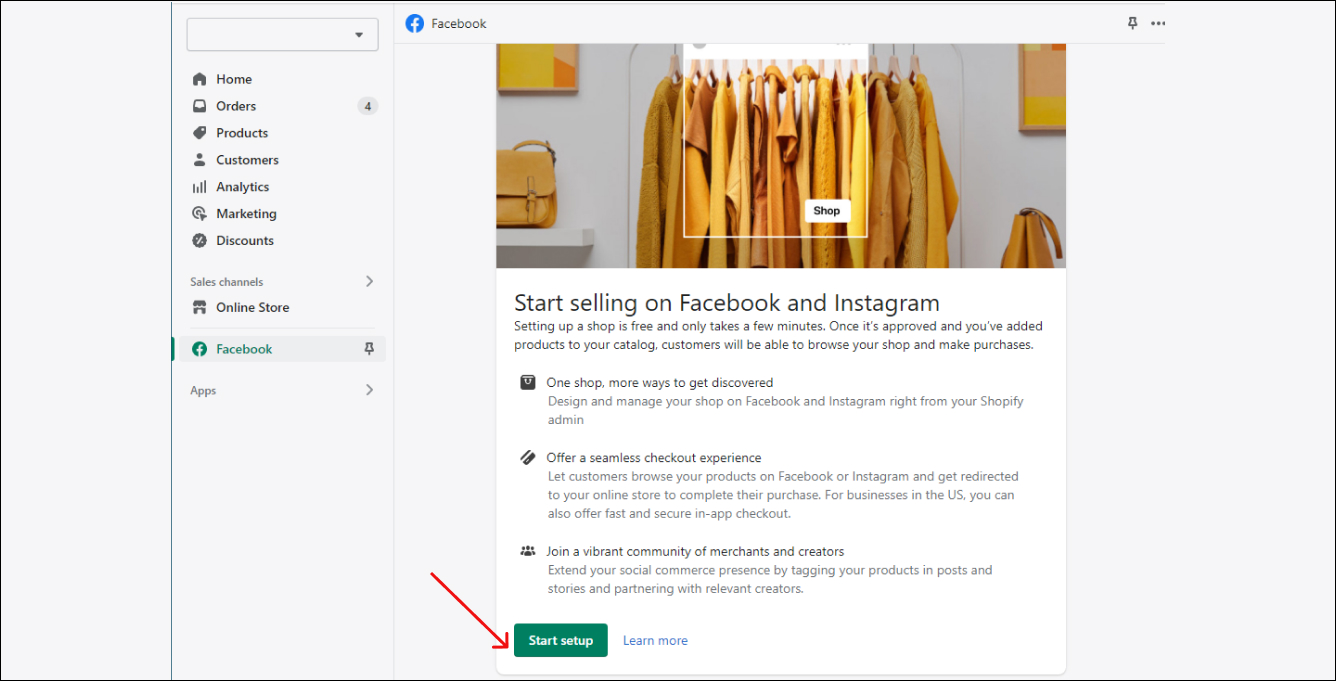Screen dimensions: 1336x681
Task: Select the Facebook sales channel label
Action: [244, 349]
